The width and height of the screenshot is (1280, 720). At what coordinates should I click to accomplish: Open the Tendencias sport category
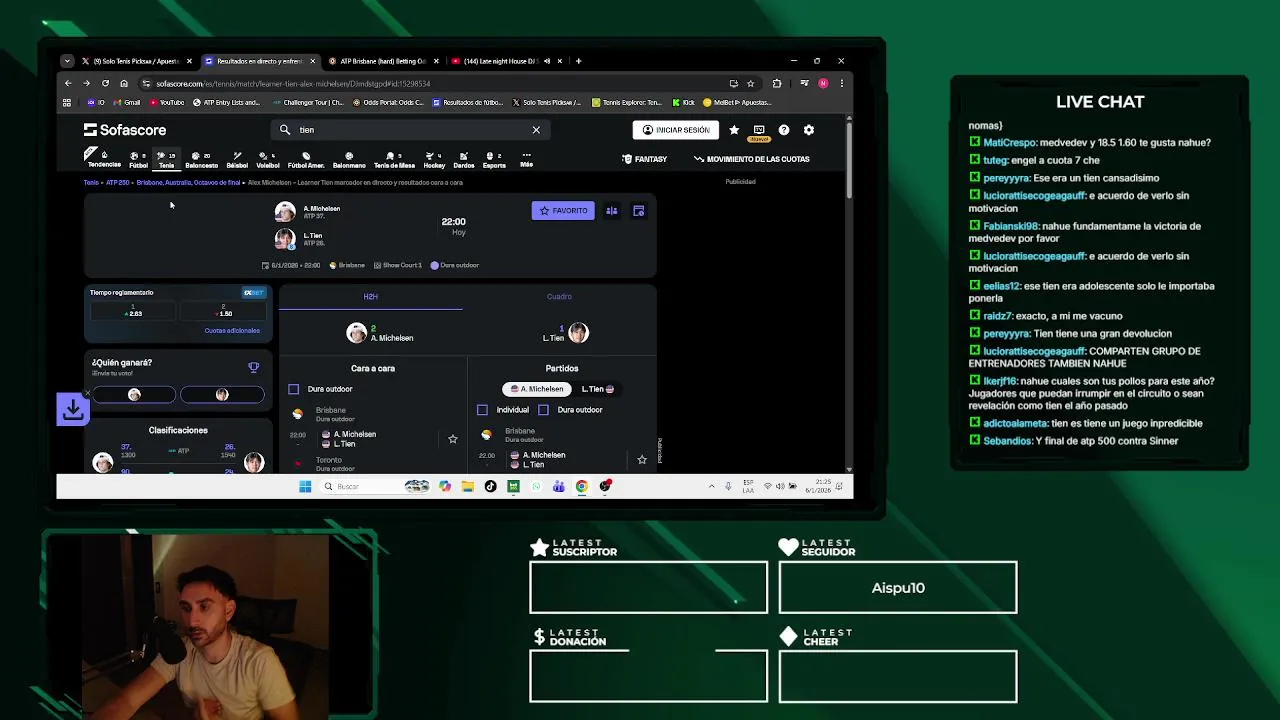104,160
